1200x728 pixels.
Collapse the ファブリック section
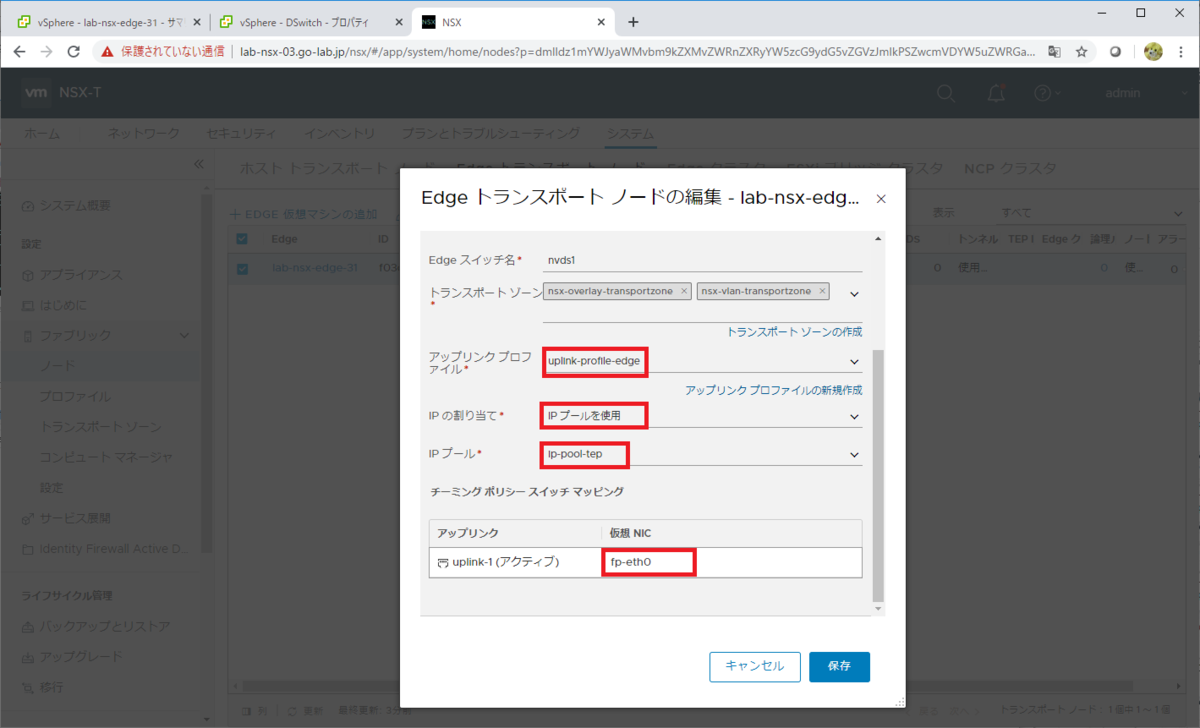click(x=184, y=336)
